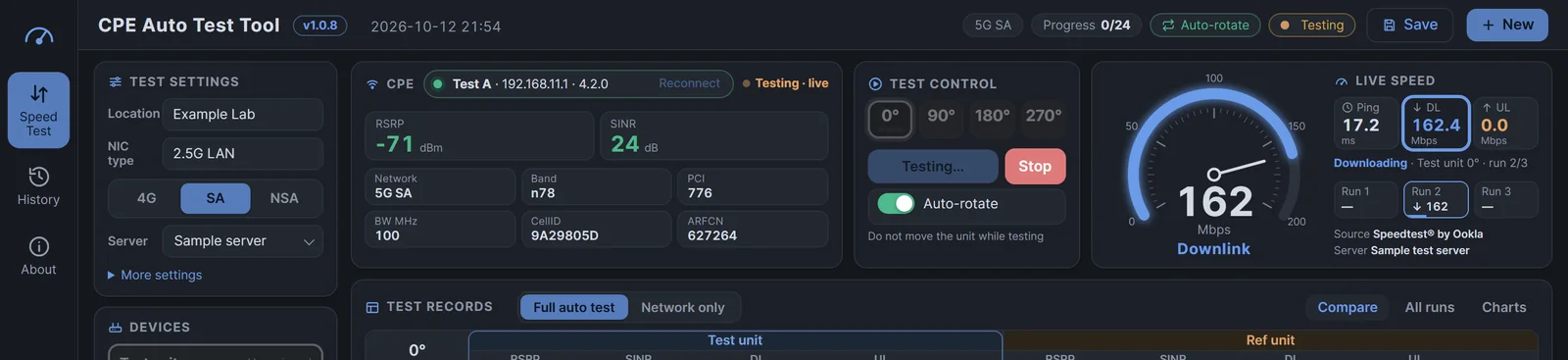Select the 180° rotation angle
The image size is (1568, 360).
[x=992, y=119]
